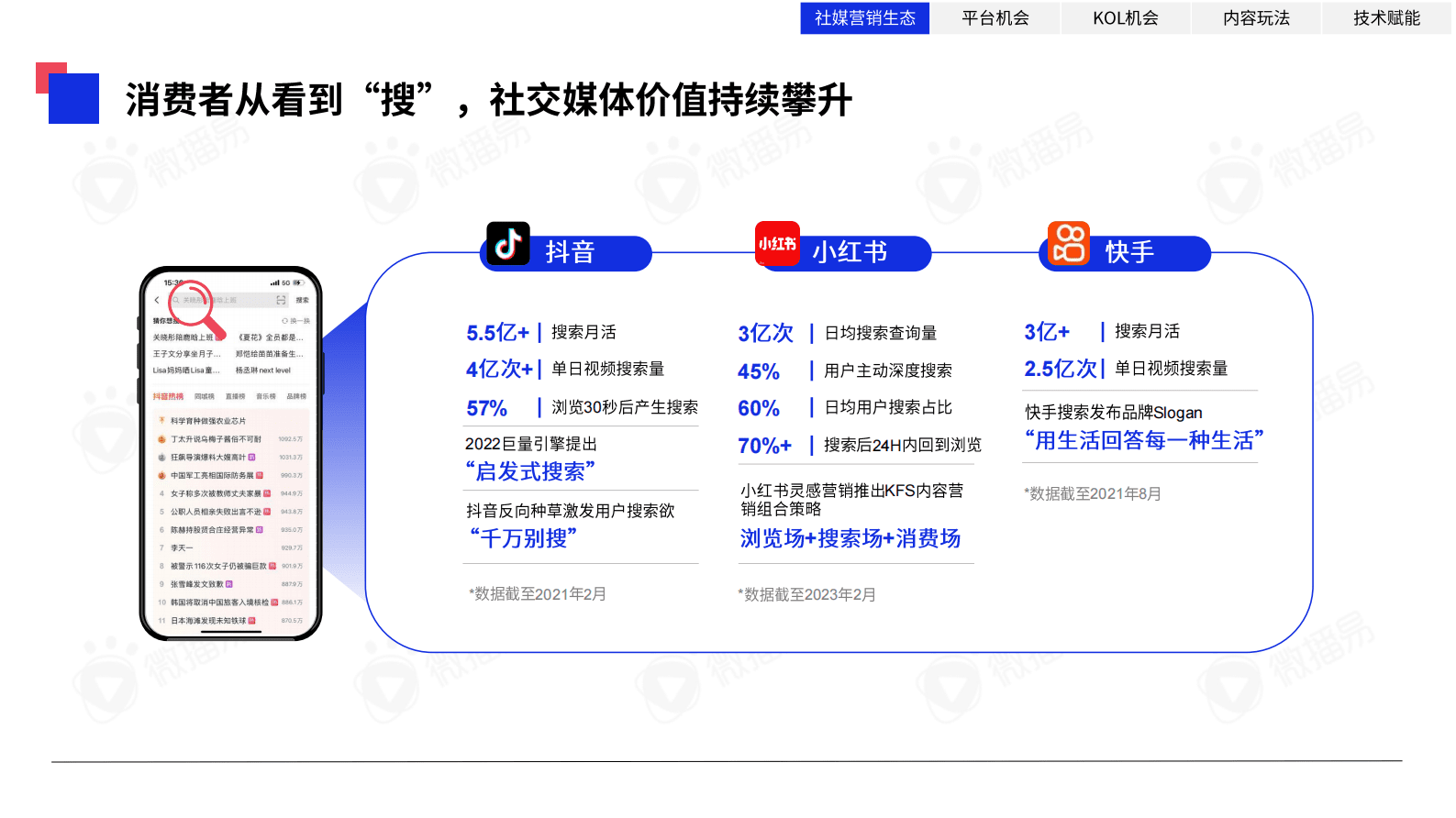Tap hot list item 日本海滩发现未知铁球
The height and width of the screenshot is (818, 1456).
pyautogui.click(x=208, y=621)
